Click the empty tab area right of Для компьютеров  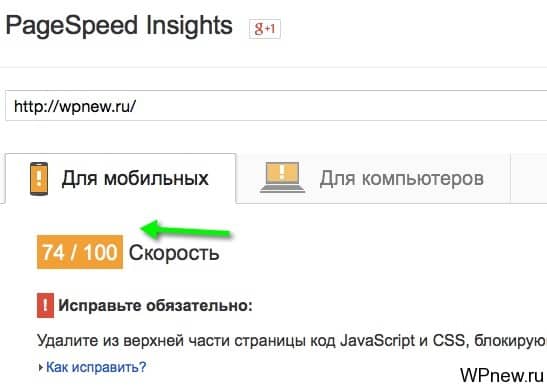pyautogui.click(x=529, y=178)
